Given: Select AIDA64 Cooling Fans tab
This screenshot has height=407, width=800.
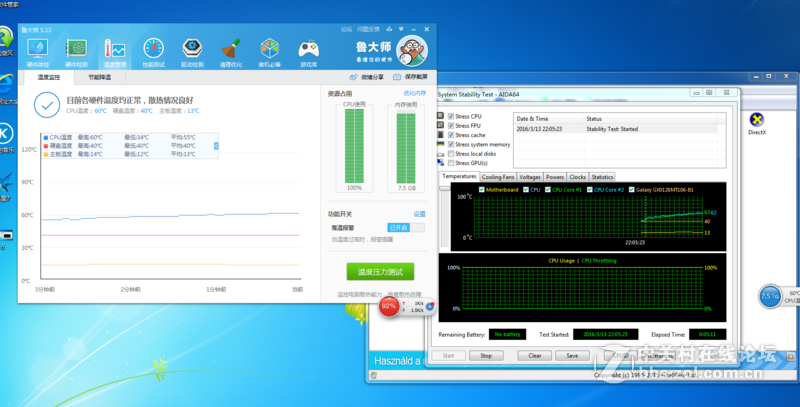Looking at the screenshot, I should (498, 177).
